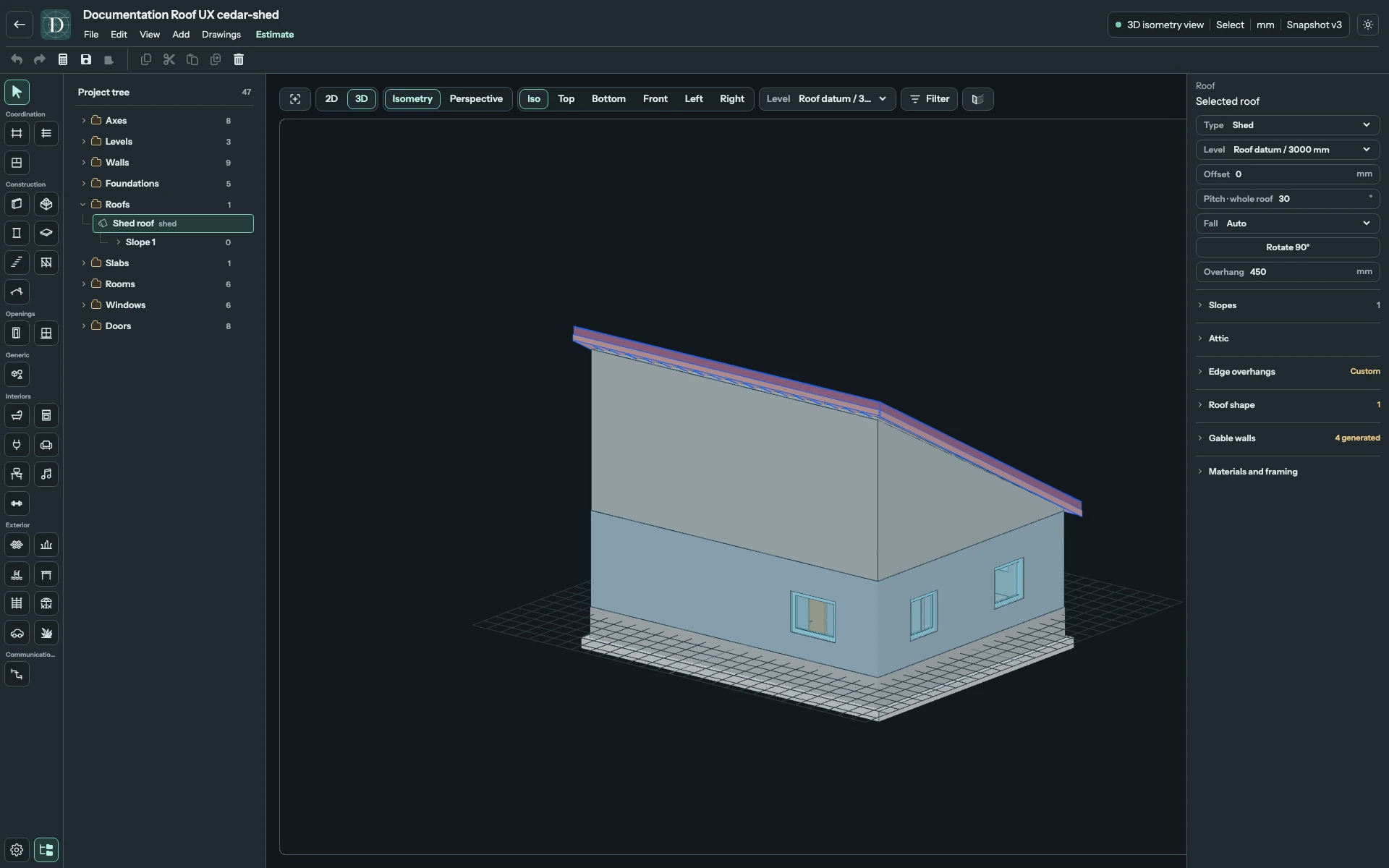Open the Add menu

tap(181, 35)
